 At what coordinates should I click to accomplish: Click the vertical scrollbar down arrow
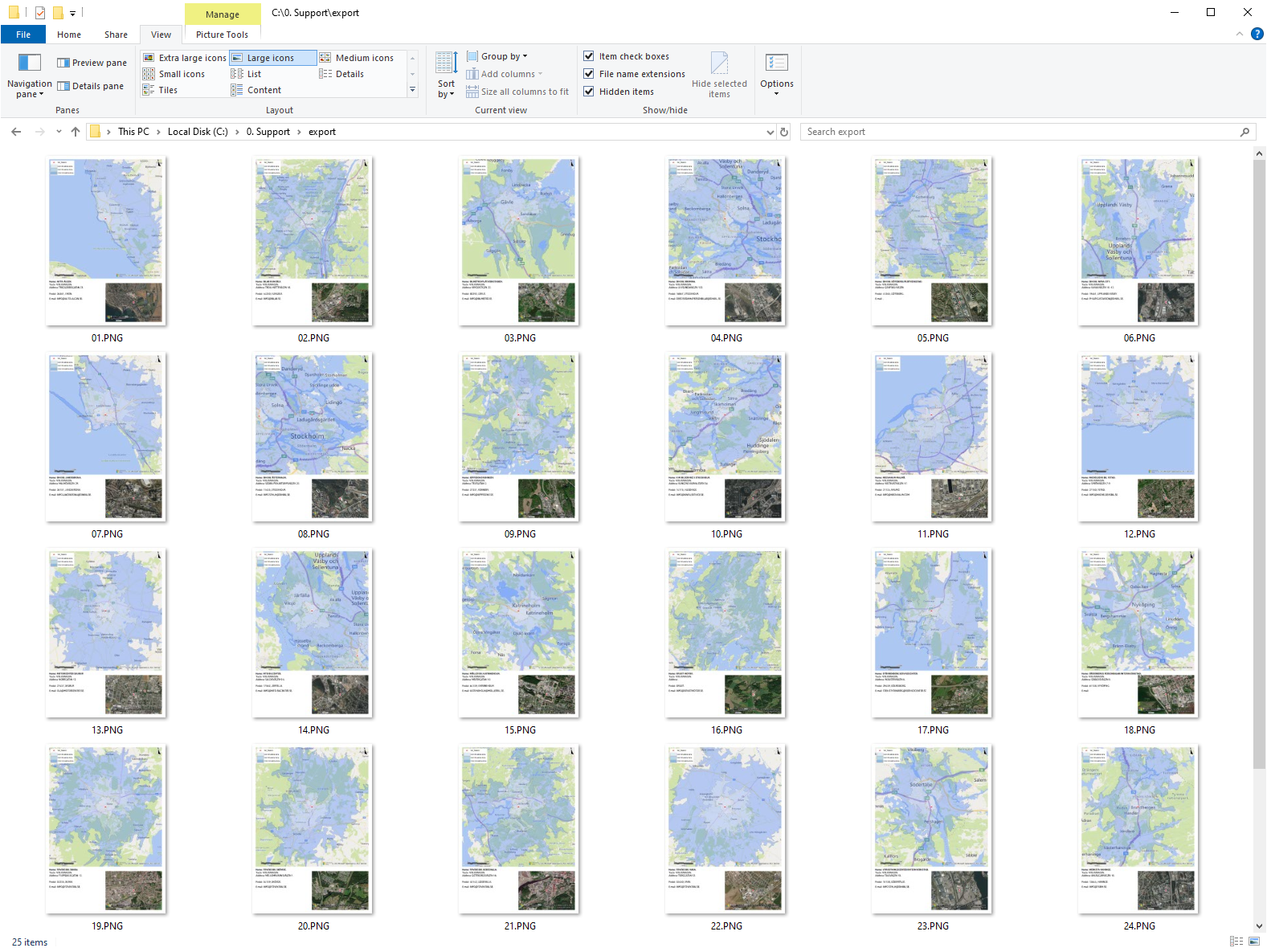click(1259, 925)
